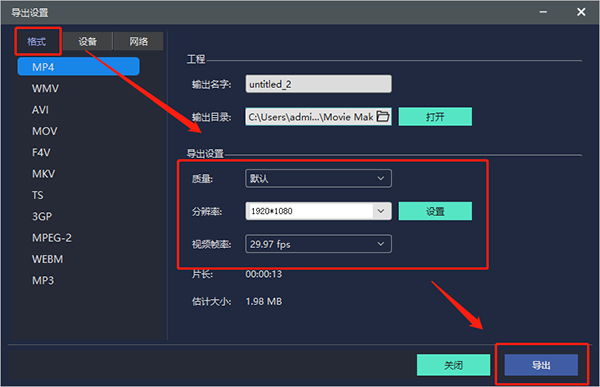600x387 pixels.
Task: Click the folder browse icon in output directory
Action: tap(383, 116)
